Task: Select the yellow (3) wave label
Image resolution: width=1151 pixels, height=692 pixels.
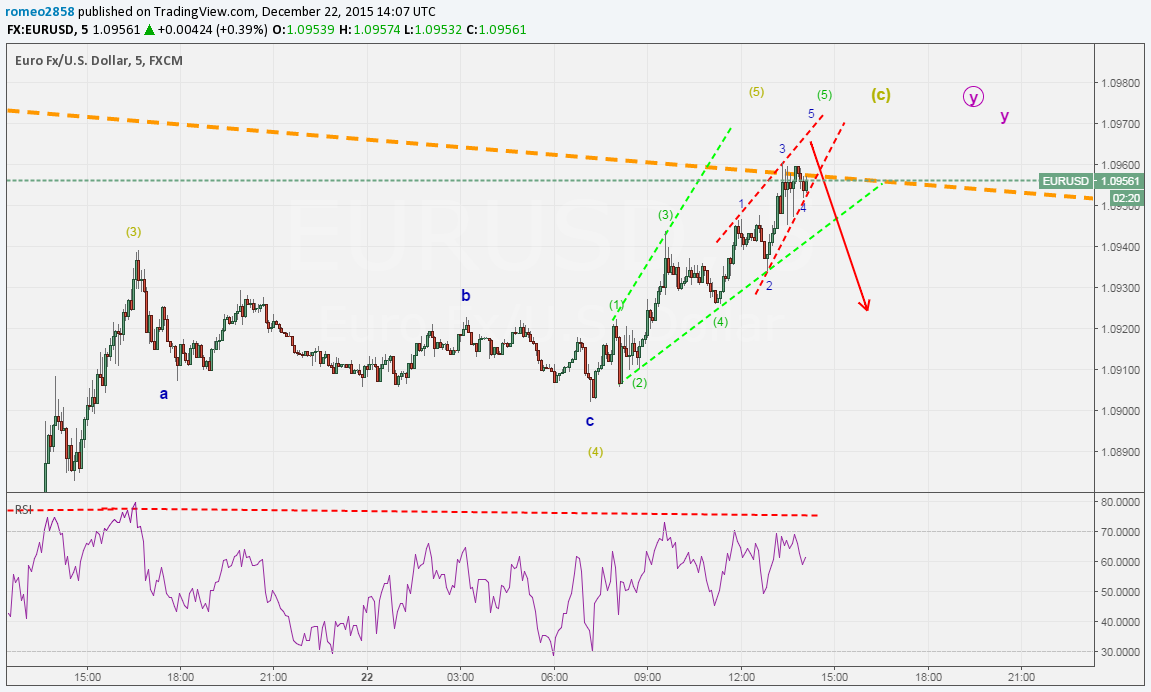Action: pyautogui.click(x=133, y=232)
